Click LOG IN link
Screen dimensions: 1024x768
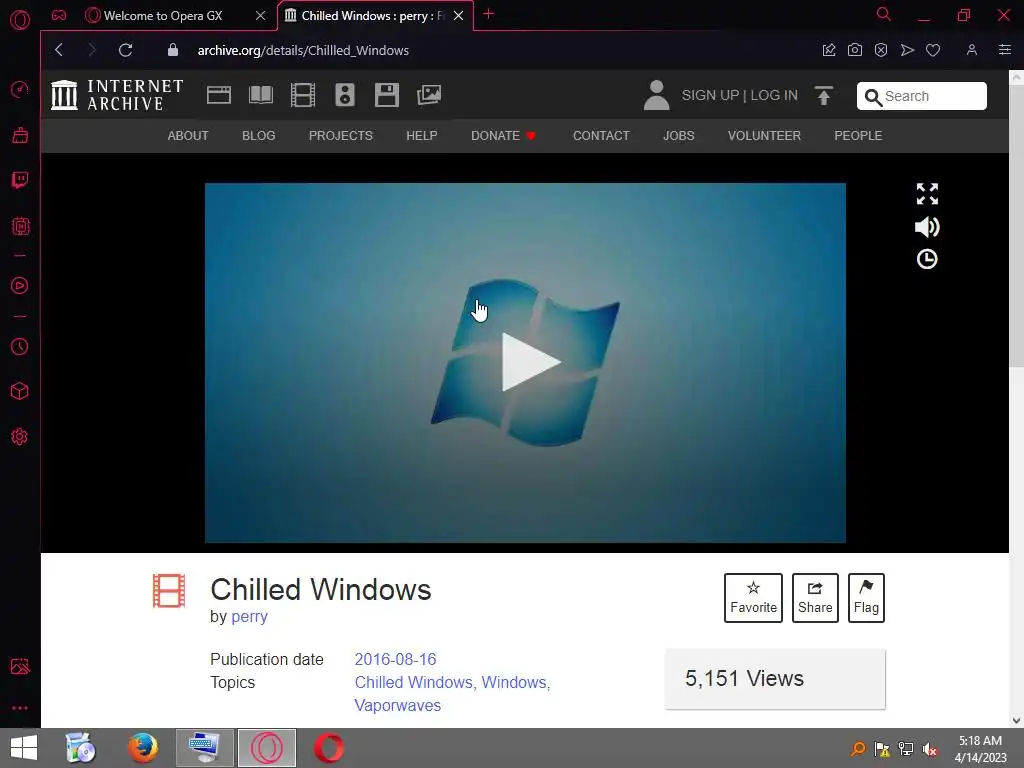[774, 95]
